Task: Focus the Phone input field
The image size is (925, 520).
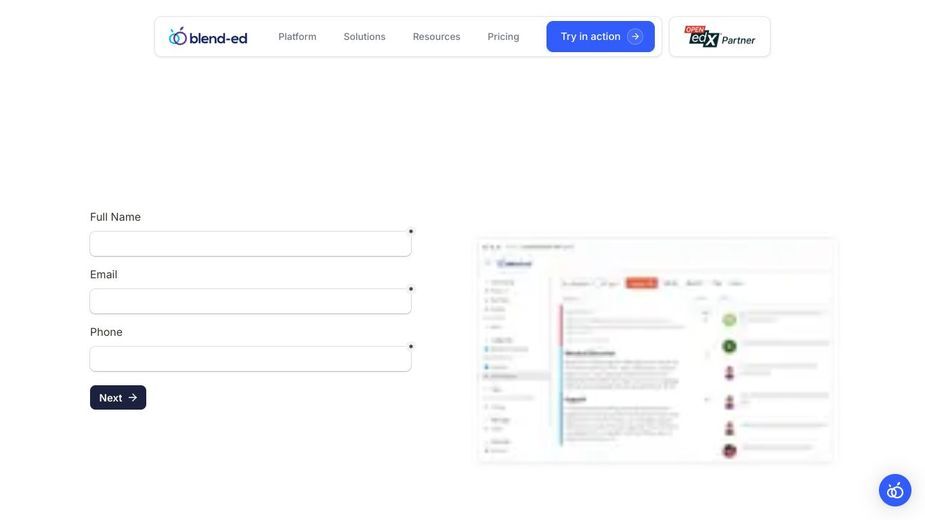Action: point(250,359)
